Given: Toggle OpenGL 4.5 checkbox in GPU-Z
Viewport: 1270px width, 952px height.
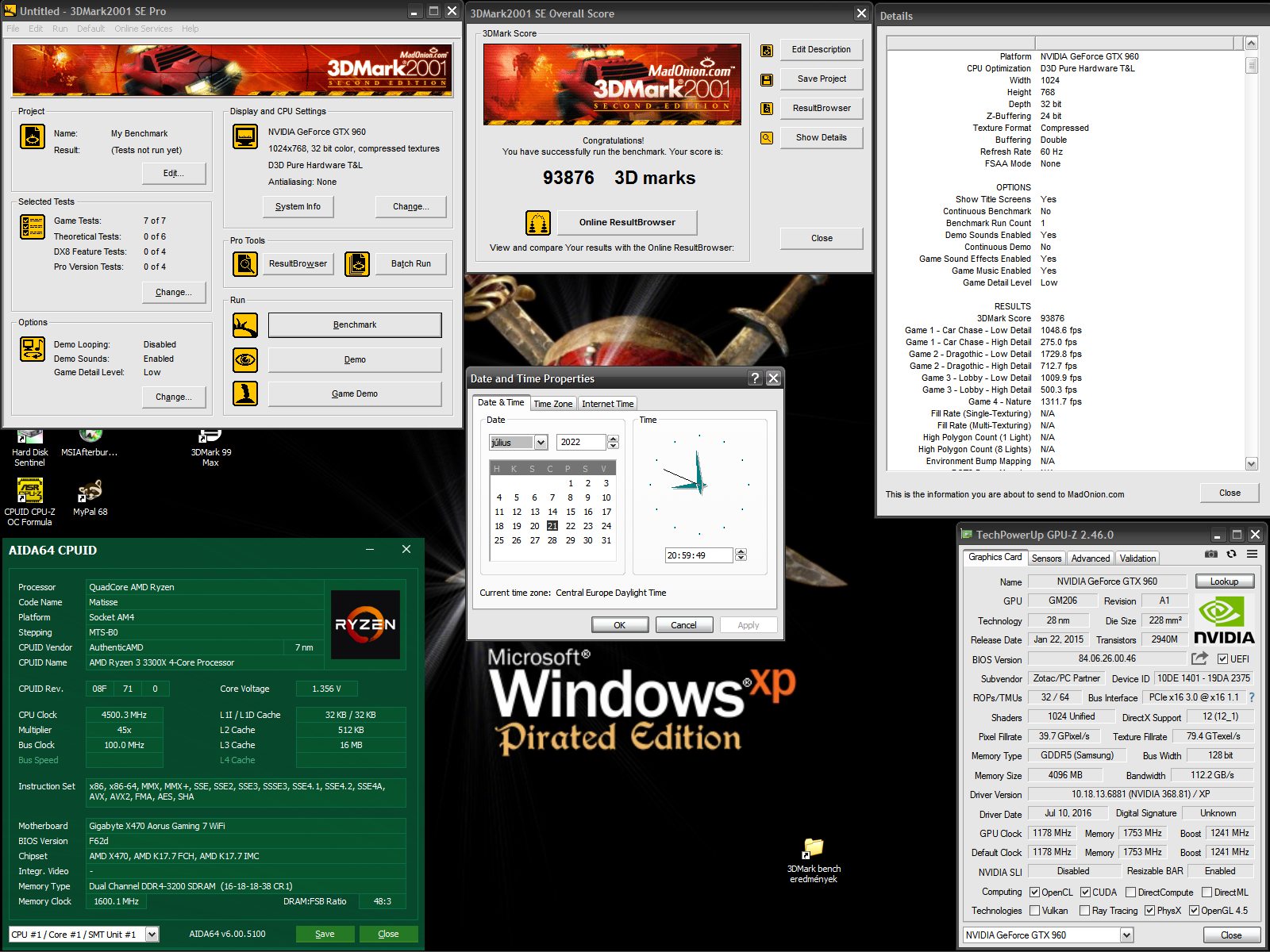Looking at the screenshot, I should 1194,911.
